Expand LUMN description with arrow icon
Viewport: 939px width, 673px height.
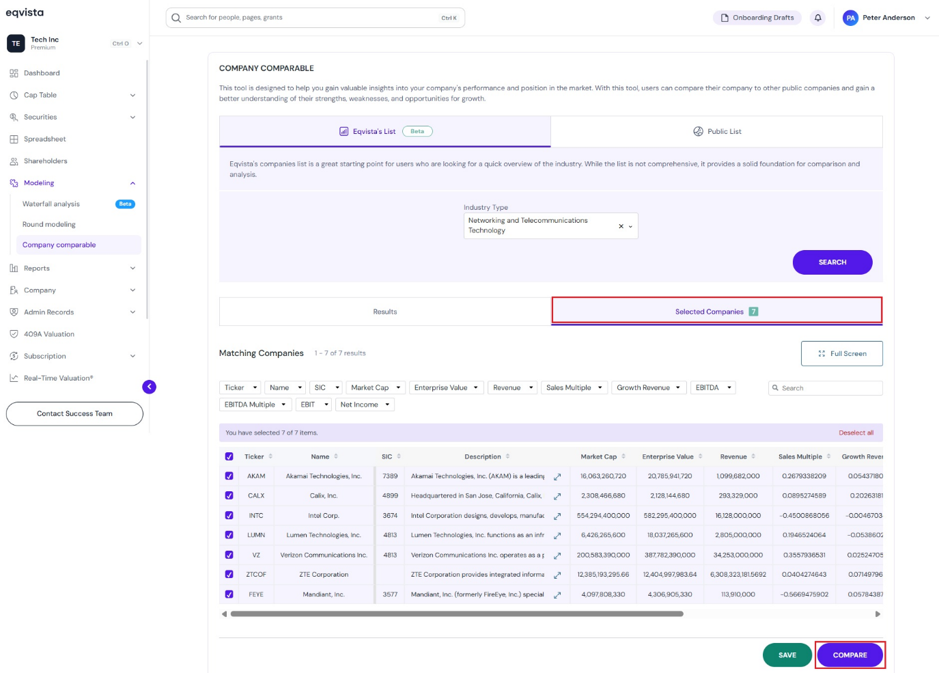(x=557, y=536)
